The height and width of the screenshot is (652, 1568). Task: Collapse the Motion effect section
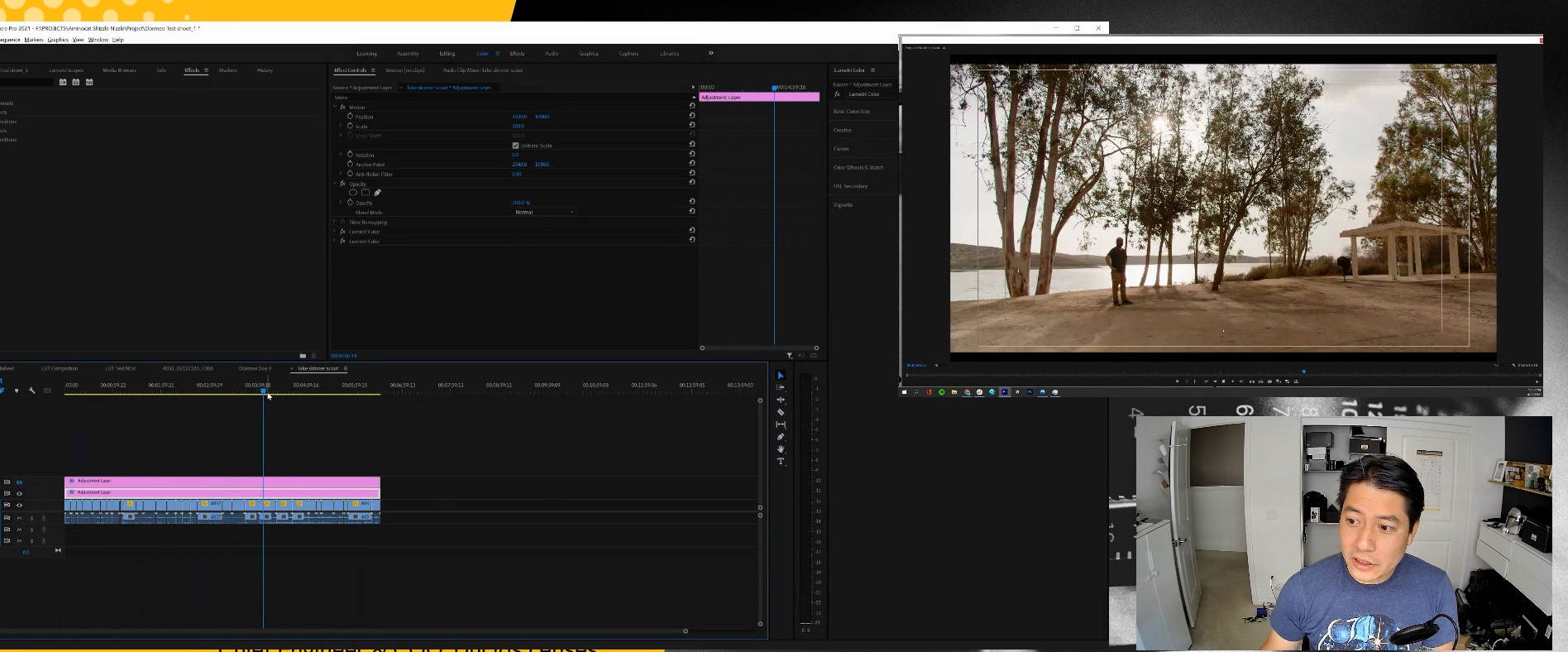[x=335, y=107]
